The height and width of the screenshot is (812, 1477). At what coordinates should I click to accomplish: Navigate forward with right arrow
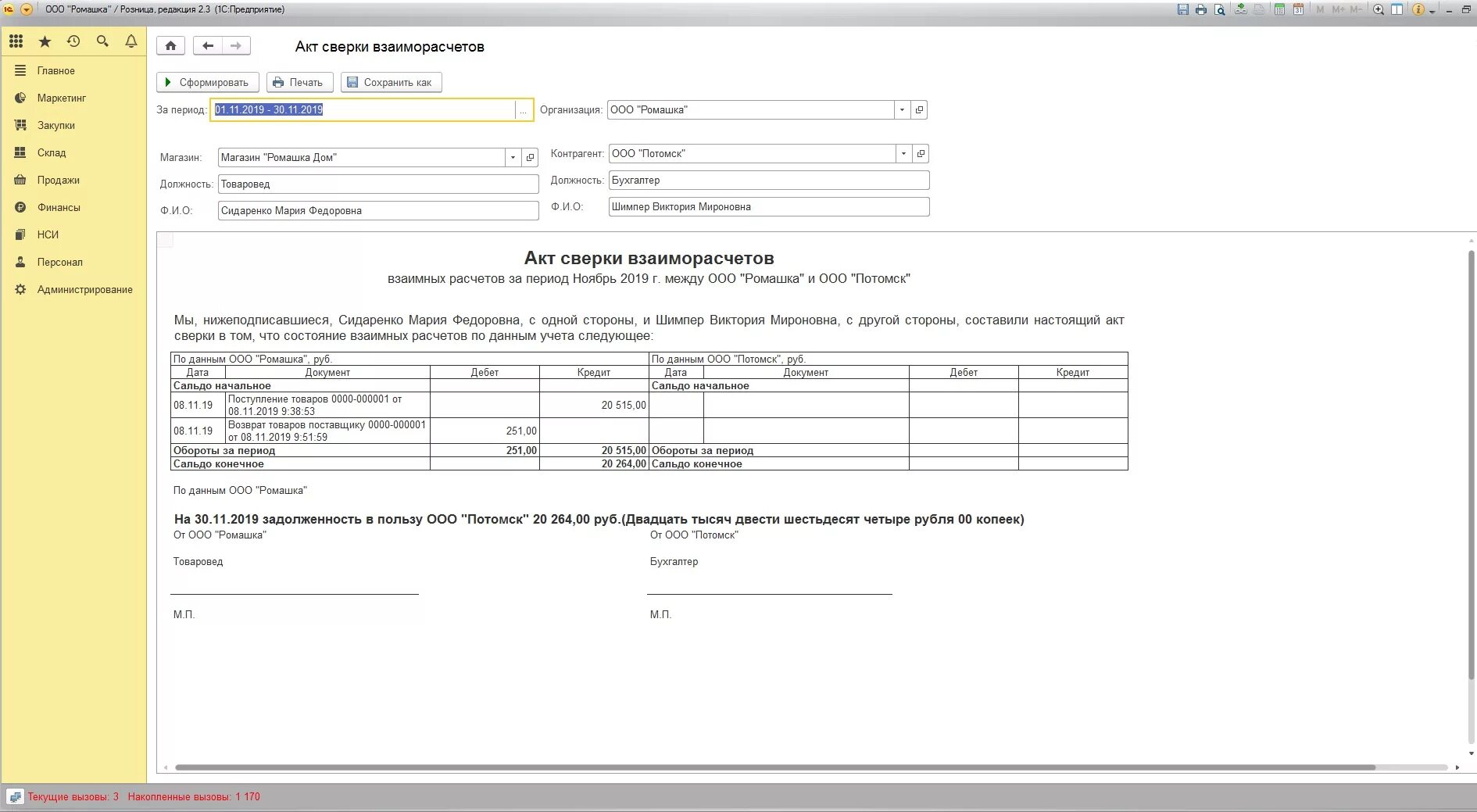click(236, 45)
